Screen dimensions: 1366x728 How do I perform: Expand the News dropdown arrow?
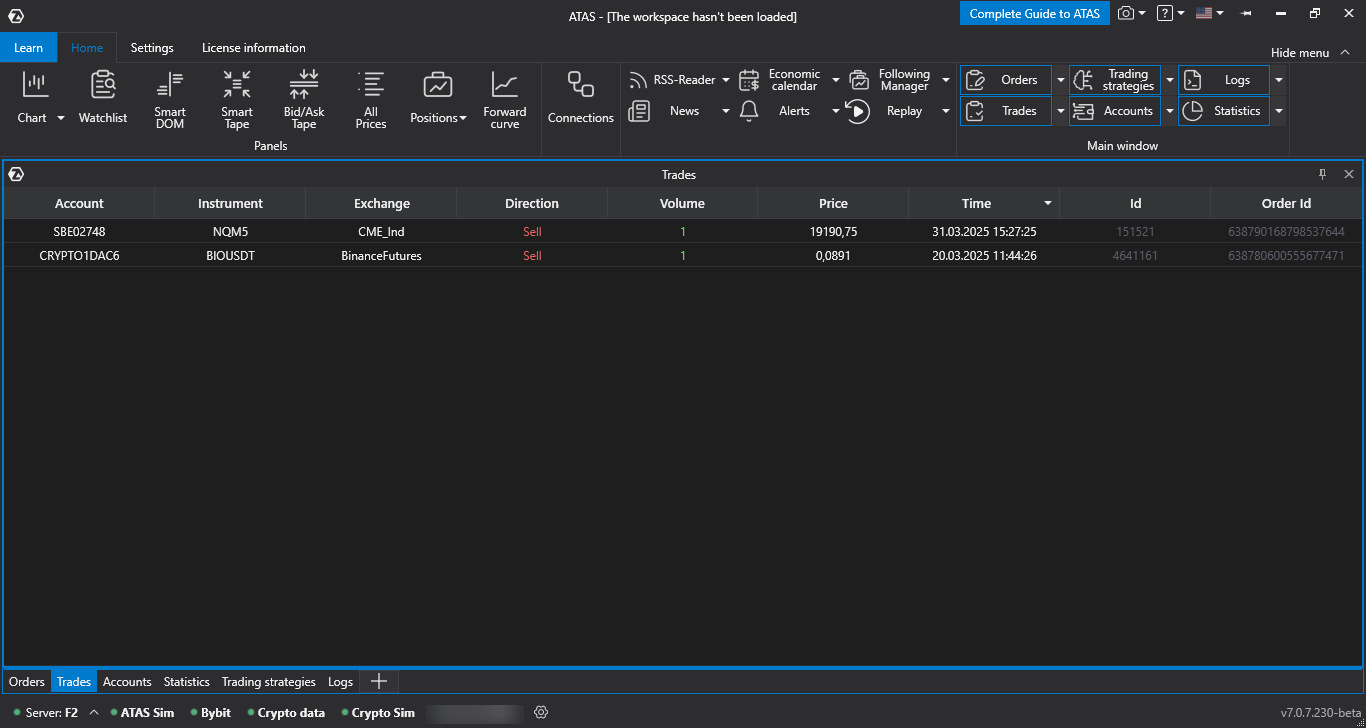pos(726,111)
